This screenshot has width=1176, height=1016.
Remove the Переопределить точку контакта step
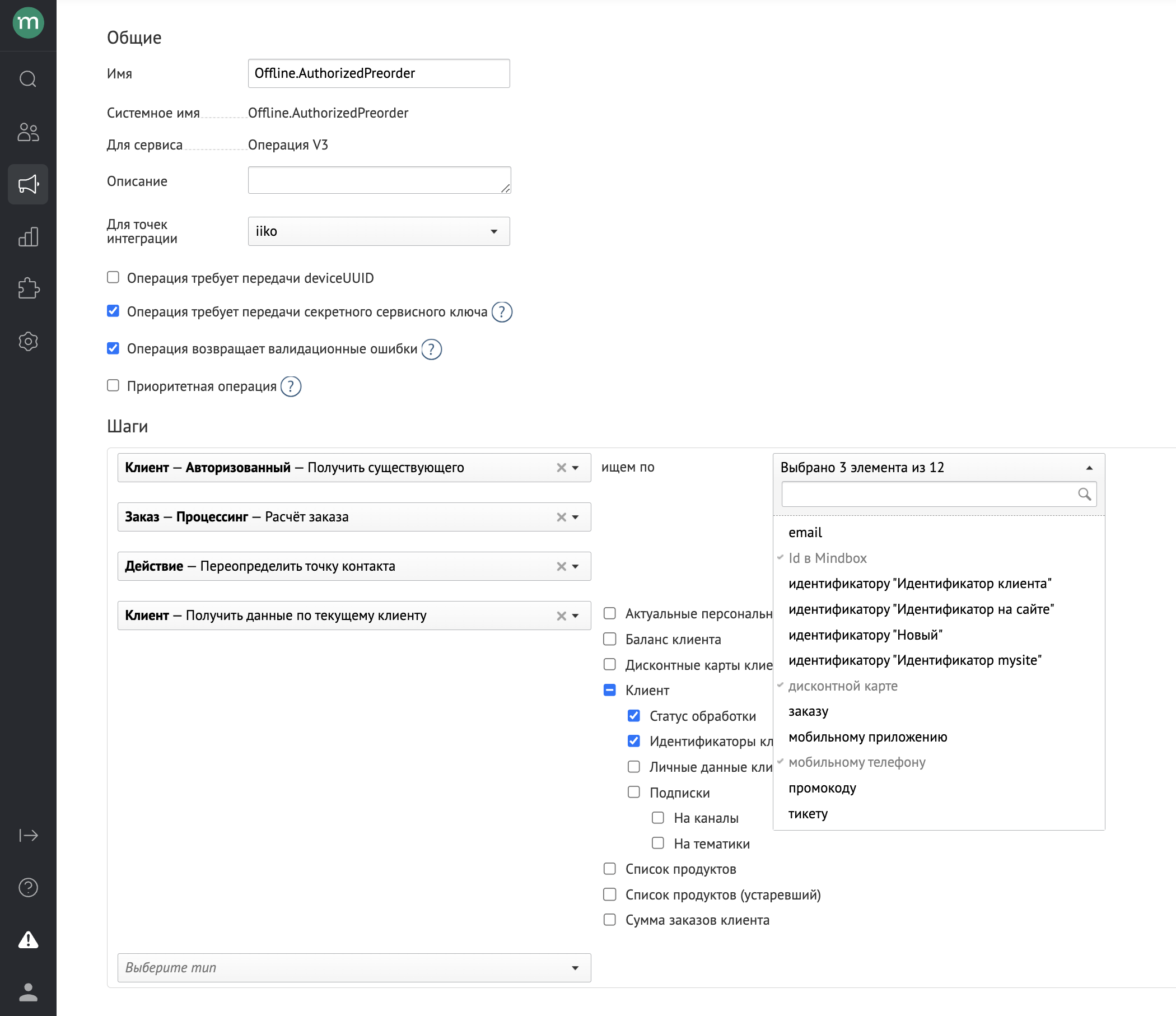[561, 566]
